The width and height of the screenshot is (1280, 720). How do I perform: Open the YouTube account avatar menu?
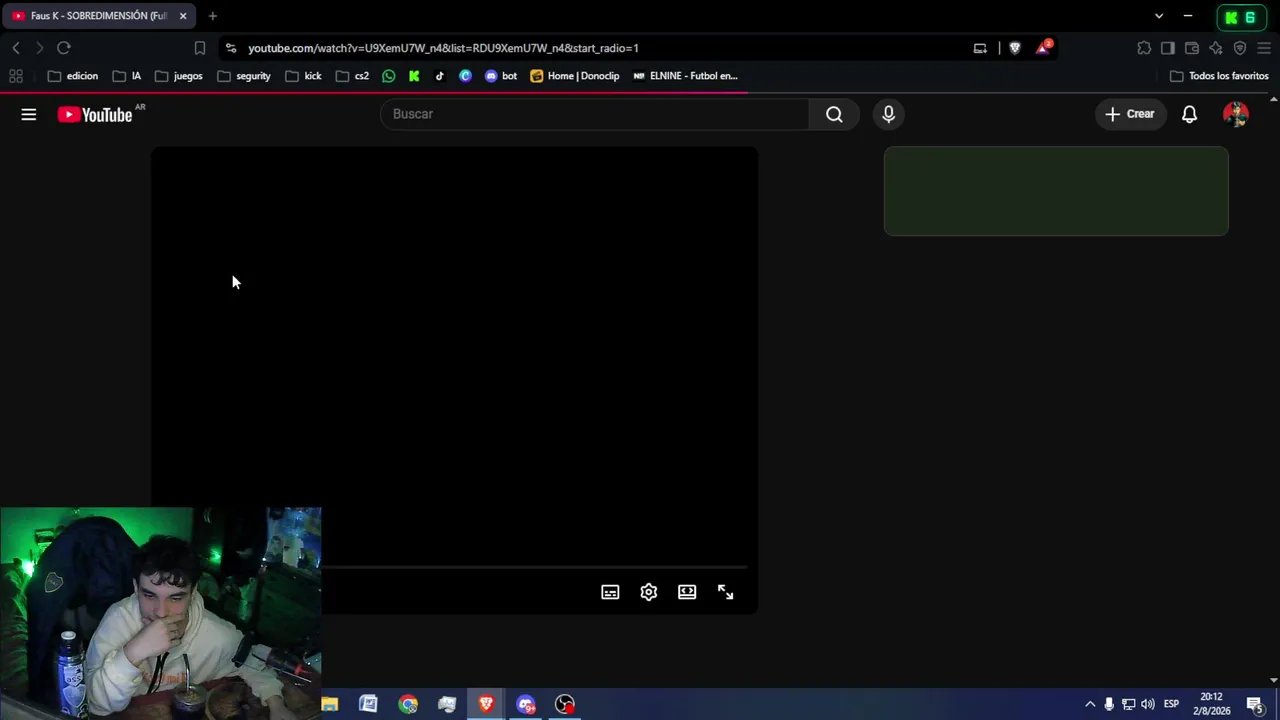click(1236, 114)
